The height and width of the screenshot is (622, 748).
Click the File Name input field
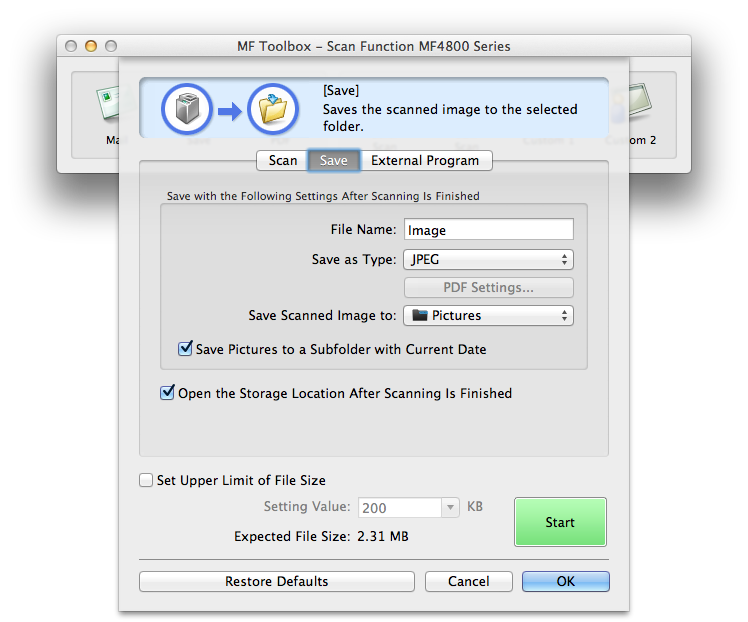point(488,229)
